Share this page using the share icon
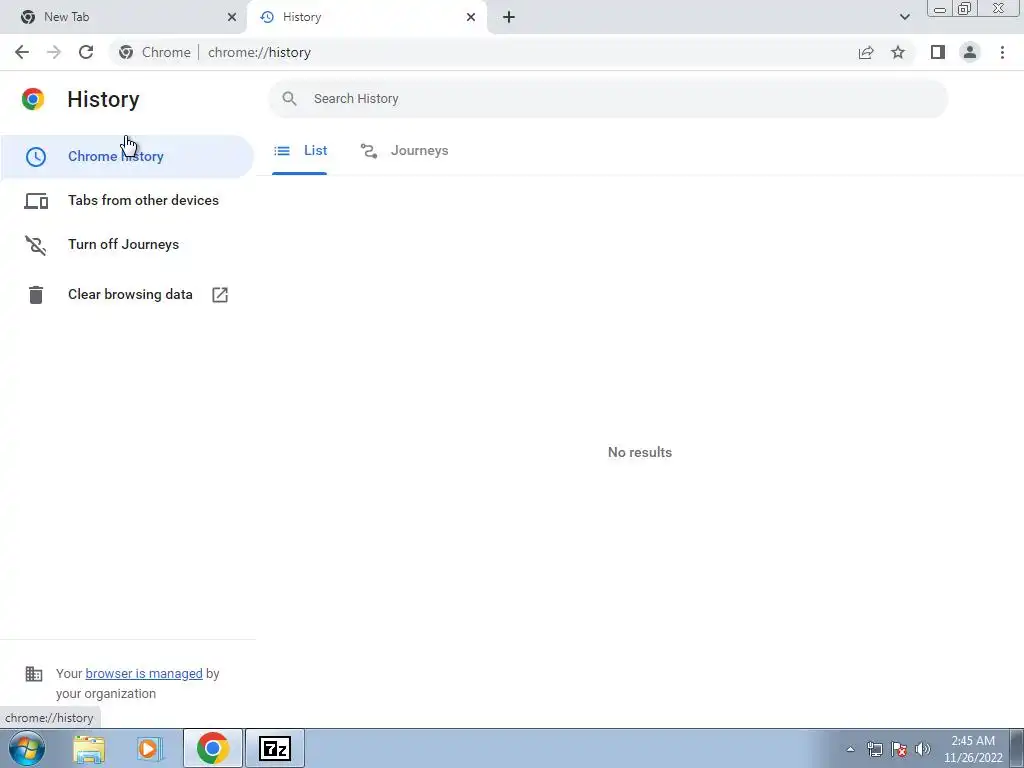The width and height of the screenshot is (1024, 768). [x=866, y=52]
